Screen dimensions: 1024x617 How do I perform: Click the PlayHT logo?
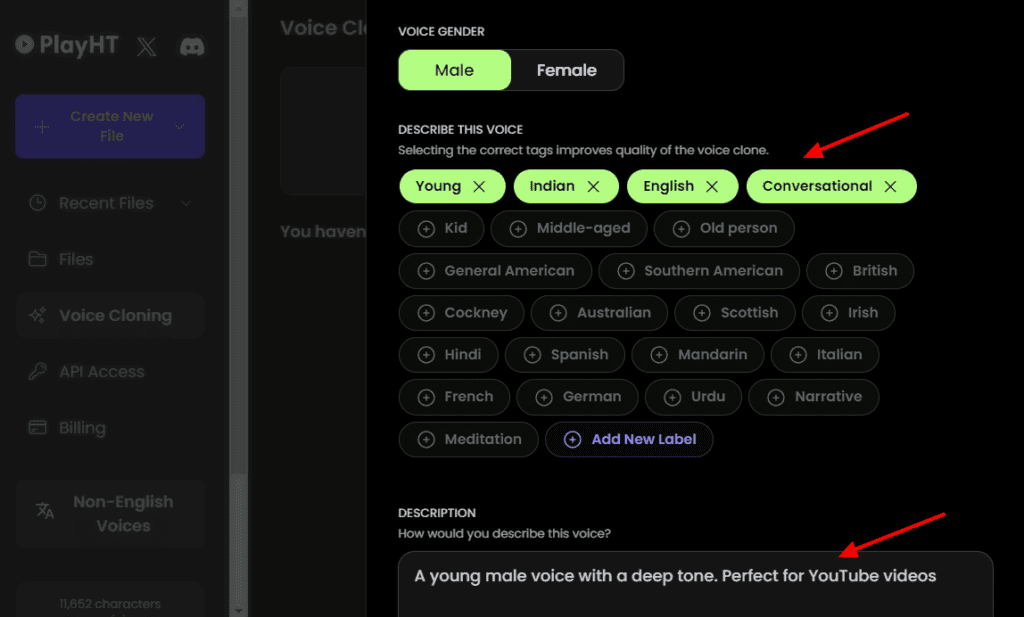coord(65,45)
